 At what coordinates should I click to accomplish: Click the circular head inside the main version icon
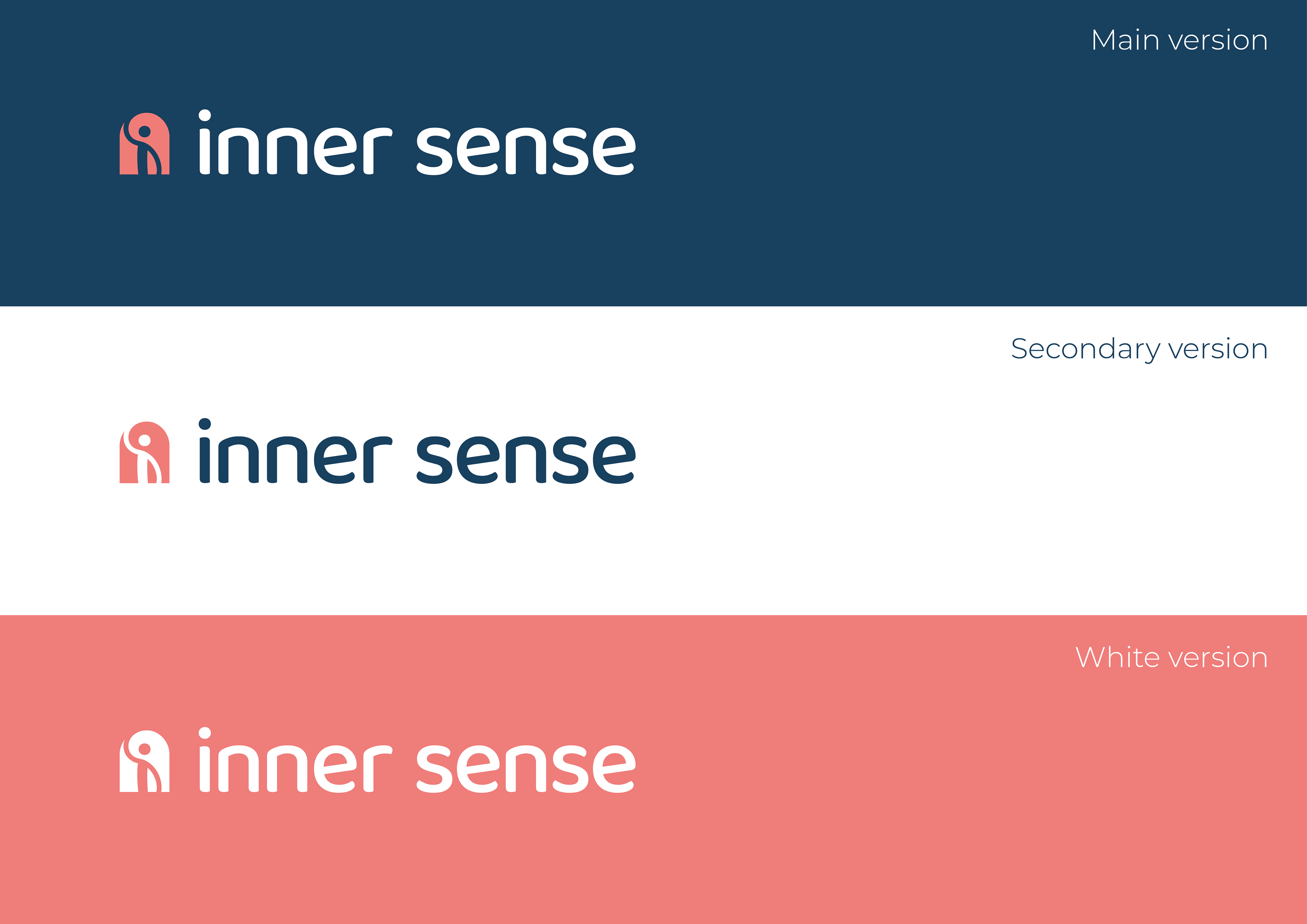click(145, 131)
